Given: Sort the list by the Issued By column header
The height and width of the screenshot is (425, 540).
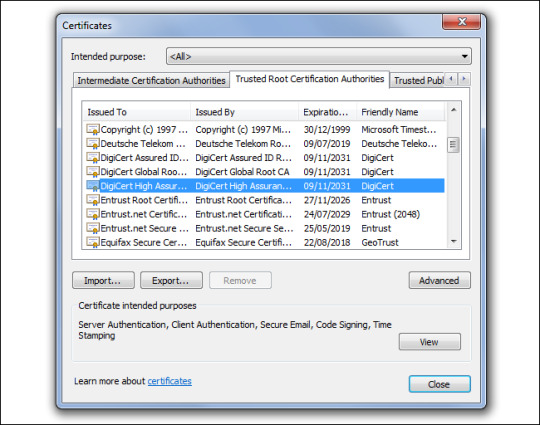Looking at the screenshot, I should [x=244, y=112].
